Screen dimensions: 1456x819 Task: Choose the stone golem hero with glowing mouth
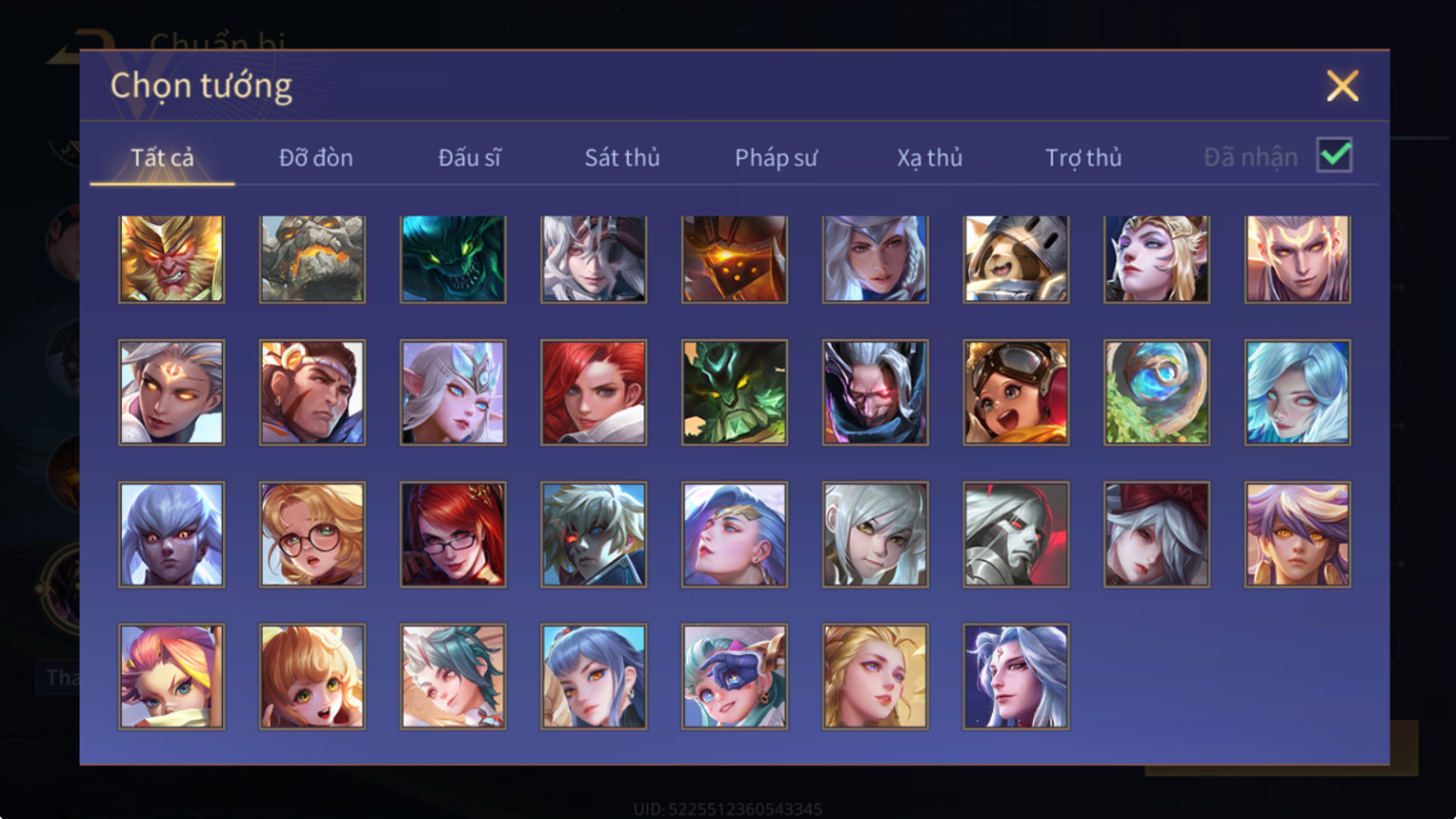click(x=313, y=258)
